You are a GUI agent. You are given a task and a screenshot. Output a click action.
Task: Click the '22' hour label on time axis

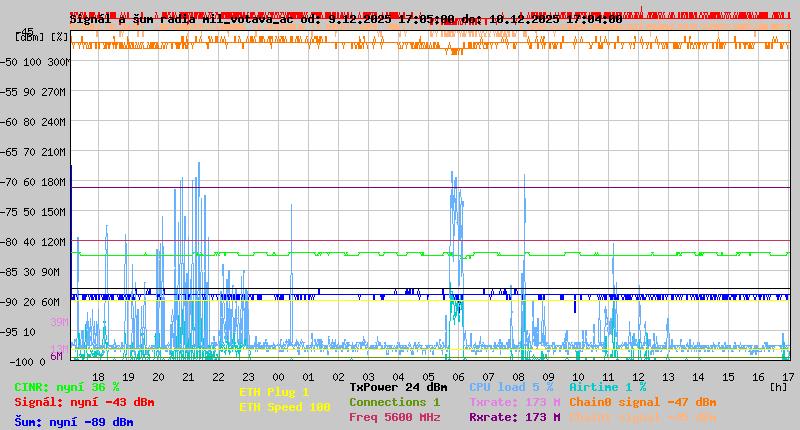tap(218, 377)
